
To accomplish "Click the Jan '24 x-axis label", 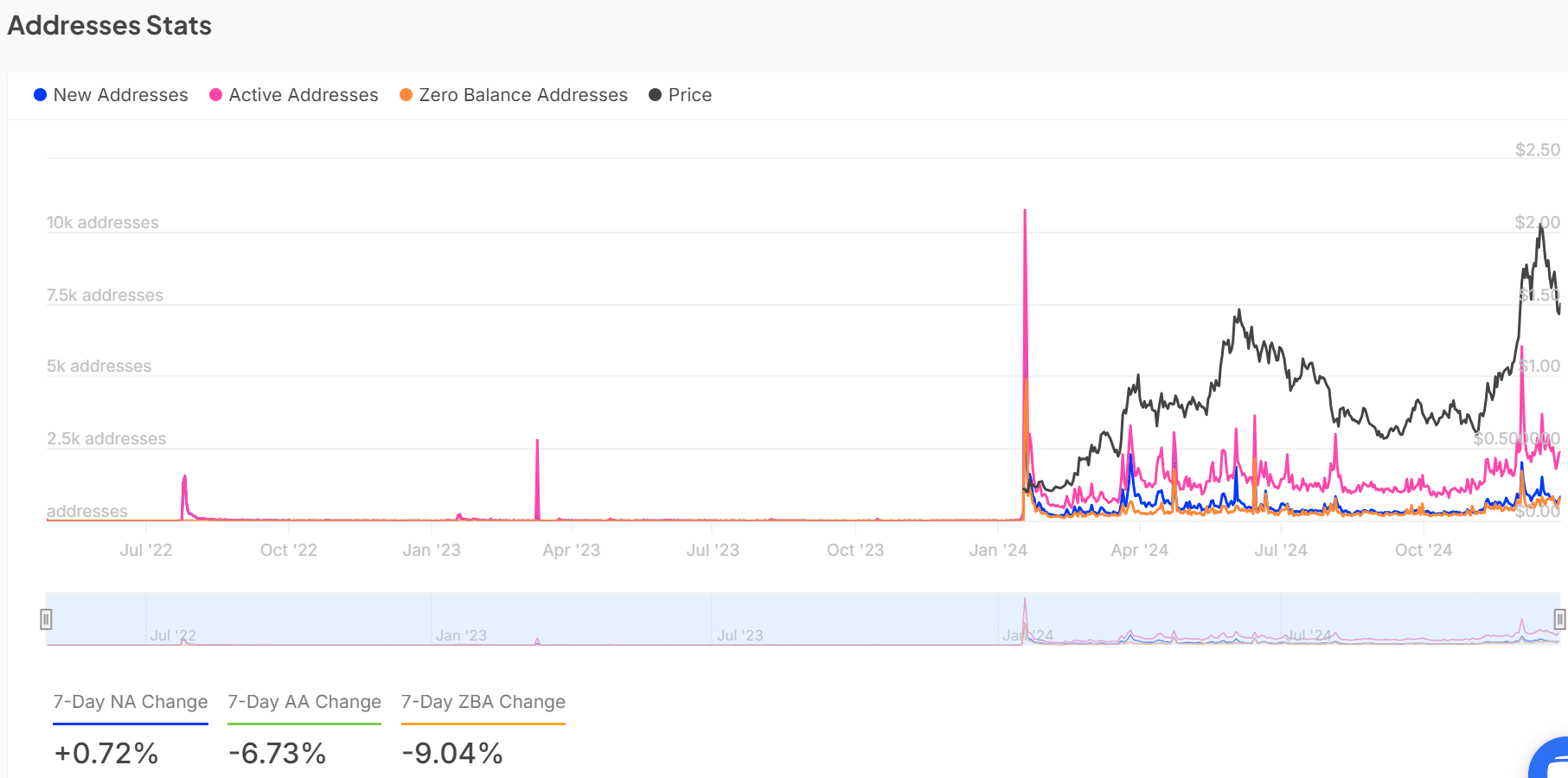I will click(x=998, y=550).
